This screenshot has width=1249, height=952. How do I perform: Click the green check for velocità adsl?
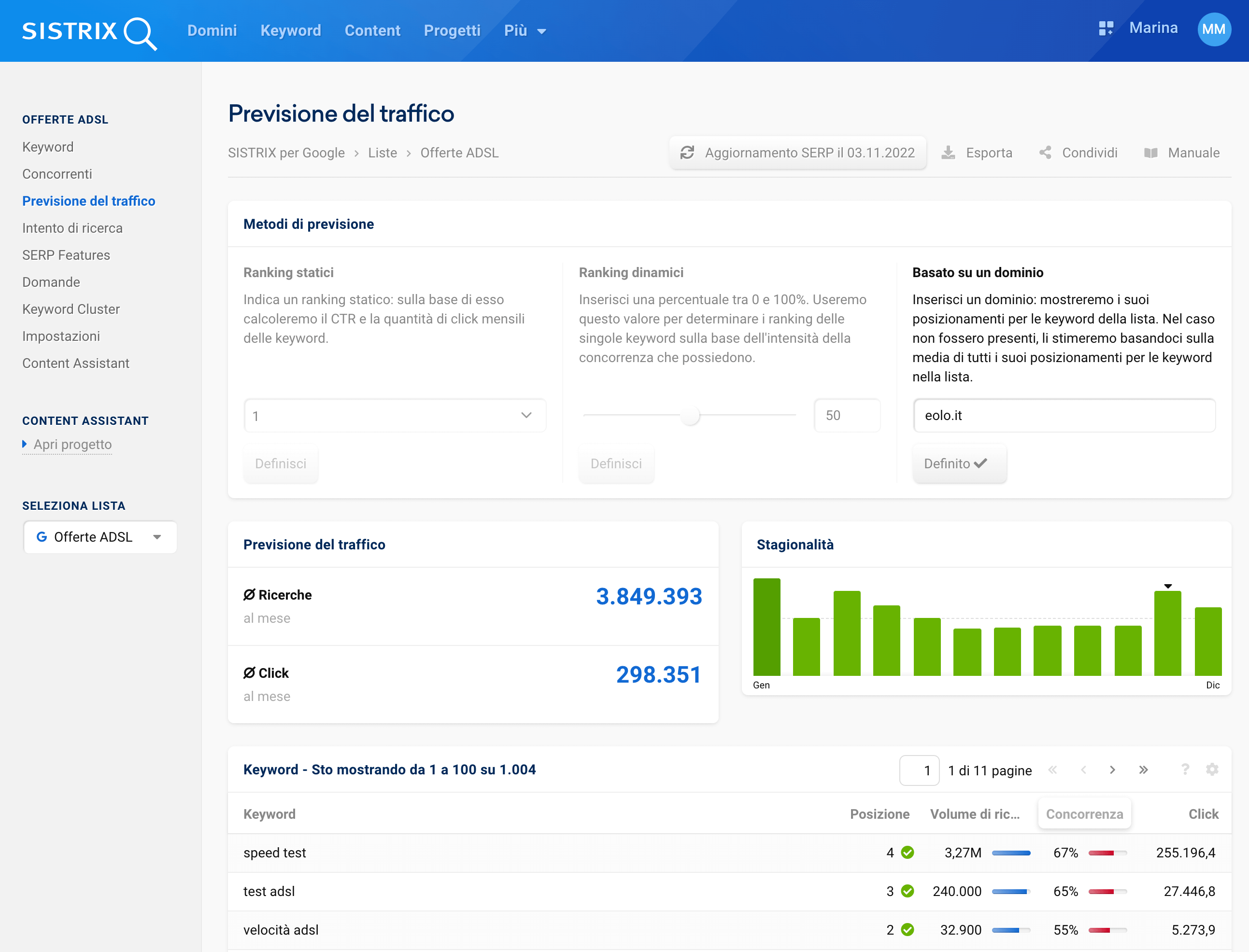pos(908,929)
